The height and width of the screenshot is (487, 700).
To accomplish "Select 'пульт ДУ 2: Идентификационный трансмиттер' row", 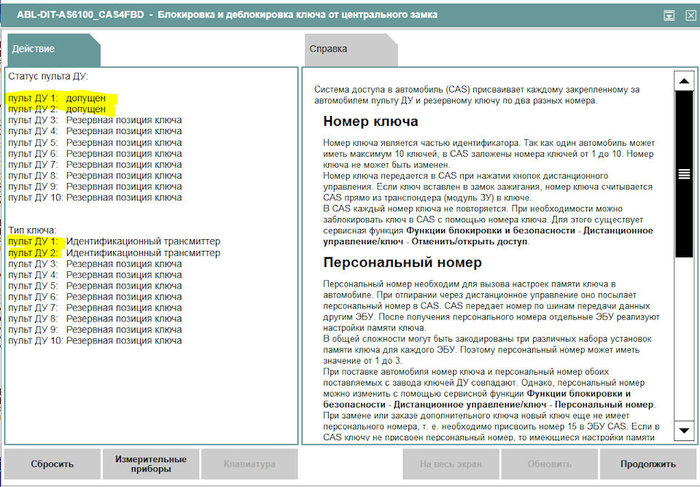I will [x=114, y=253].
